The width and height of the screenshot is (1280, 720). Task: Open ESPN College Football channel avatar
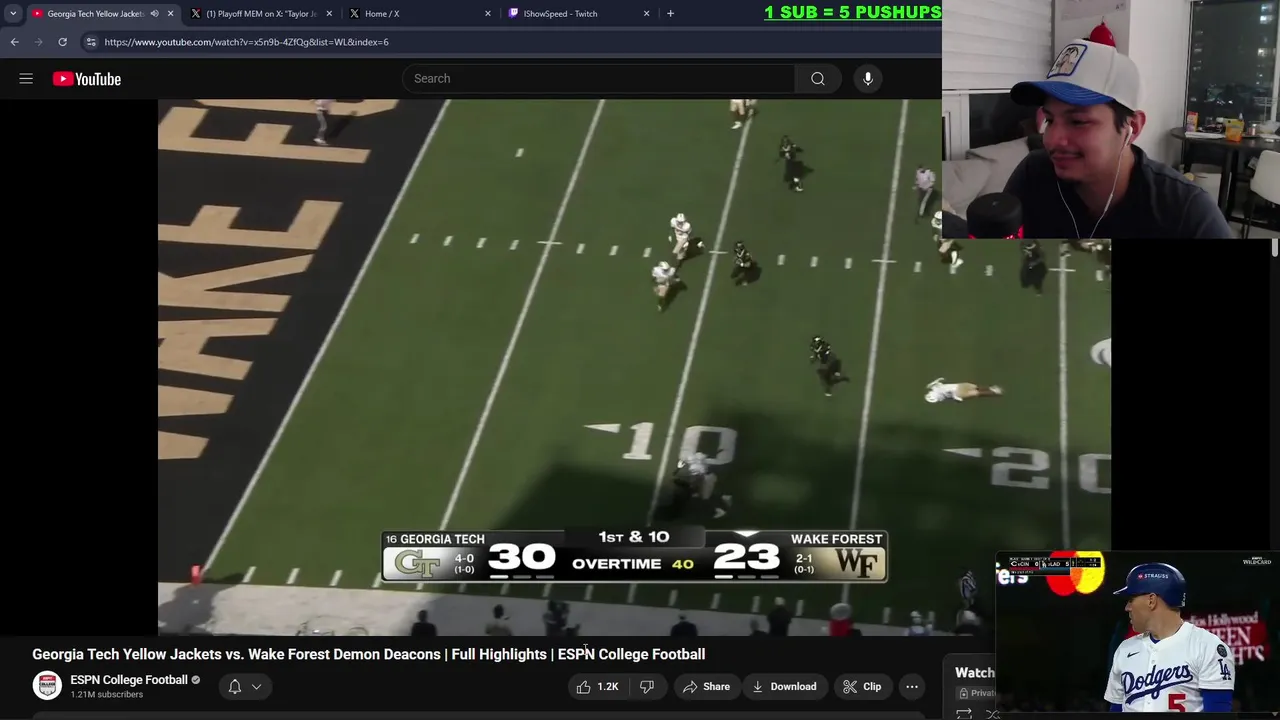tap(47, 686)
